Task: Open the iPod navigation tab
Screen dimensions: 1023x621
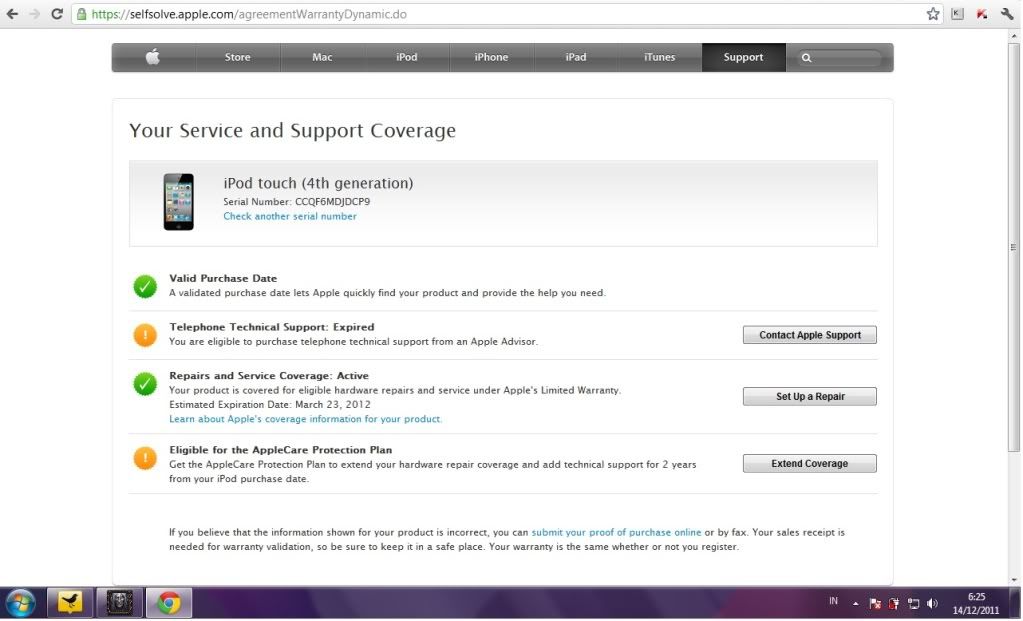Action: 406,57
